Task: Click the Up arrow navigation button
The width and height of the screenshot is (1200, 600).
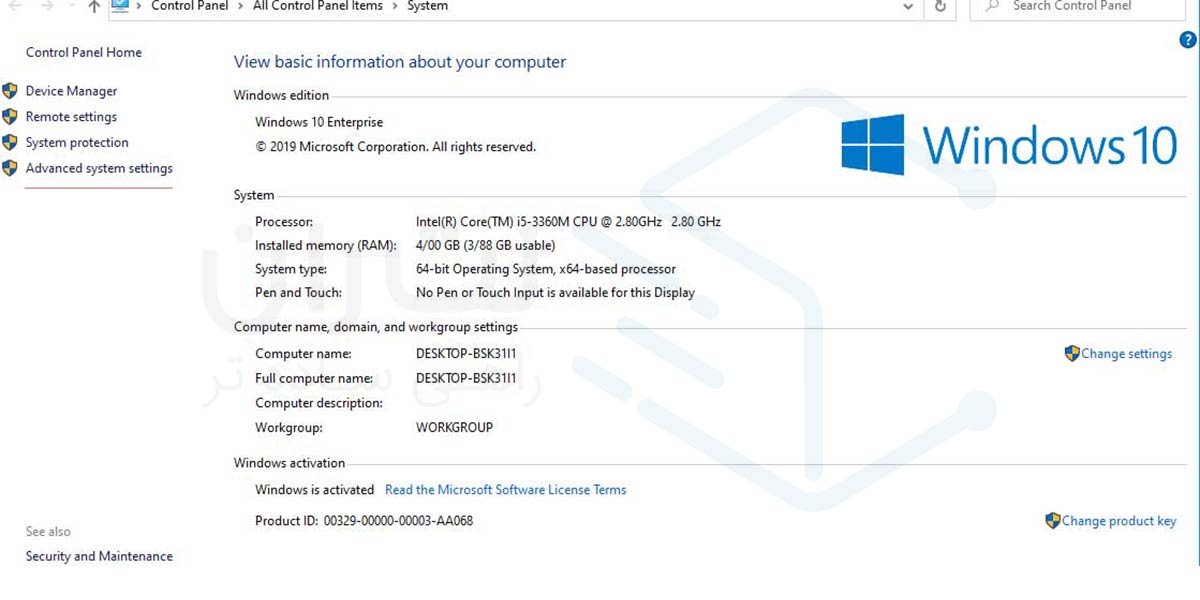Action: 93,7
